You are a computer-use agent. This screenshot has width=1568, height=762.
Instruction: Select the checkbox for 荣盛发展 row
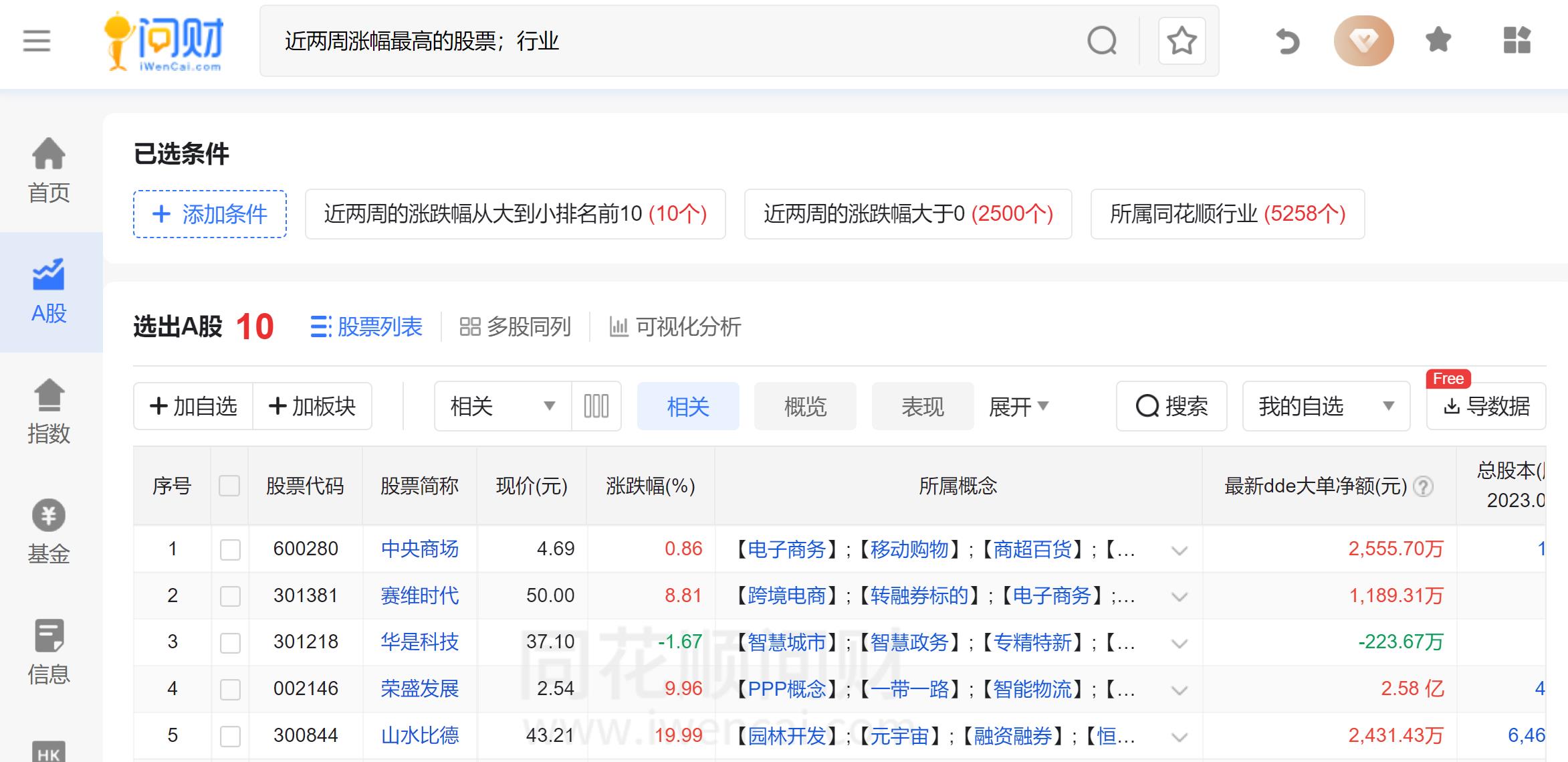(x=230, y=688)
